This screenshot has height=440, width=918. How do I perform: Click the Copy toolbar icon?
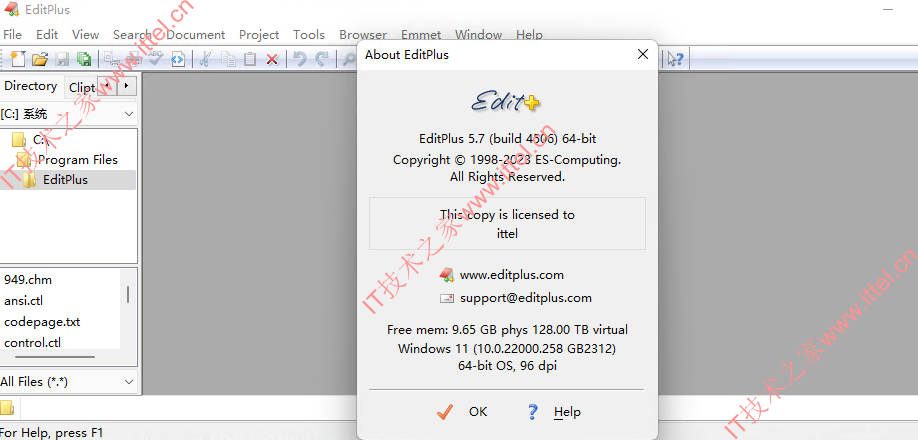coord(228,59)
